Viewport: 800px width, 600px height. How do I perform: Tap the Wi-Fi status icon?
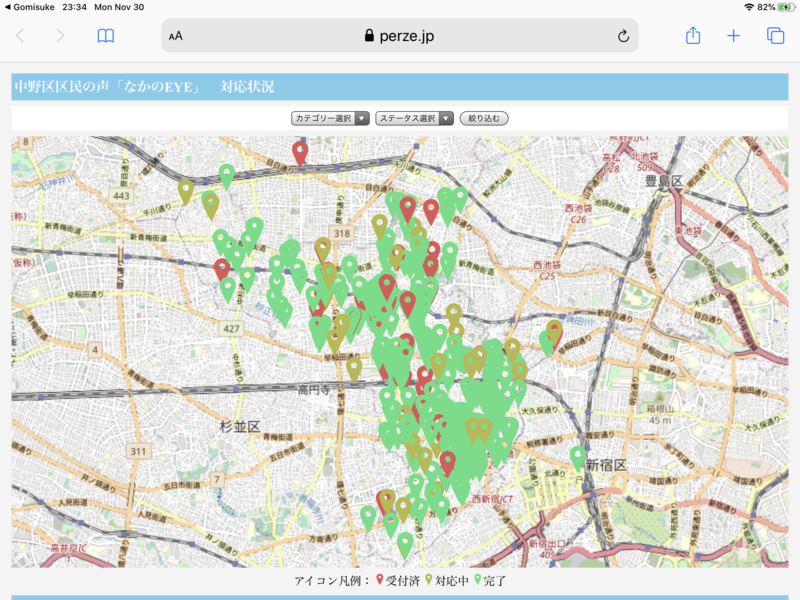pos(749,7)
